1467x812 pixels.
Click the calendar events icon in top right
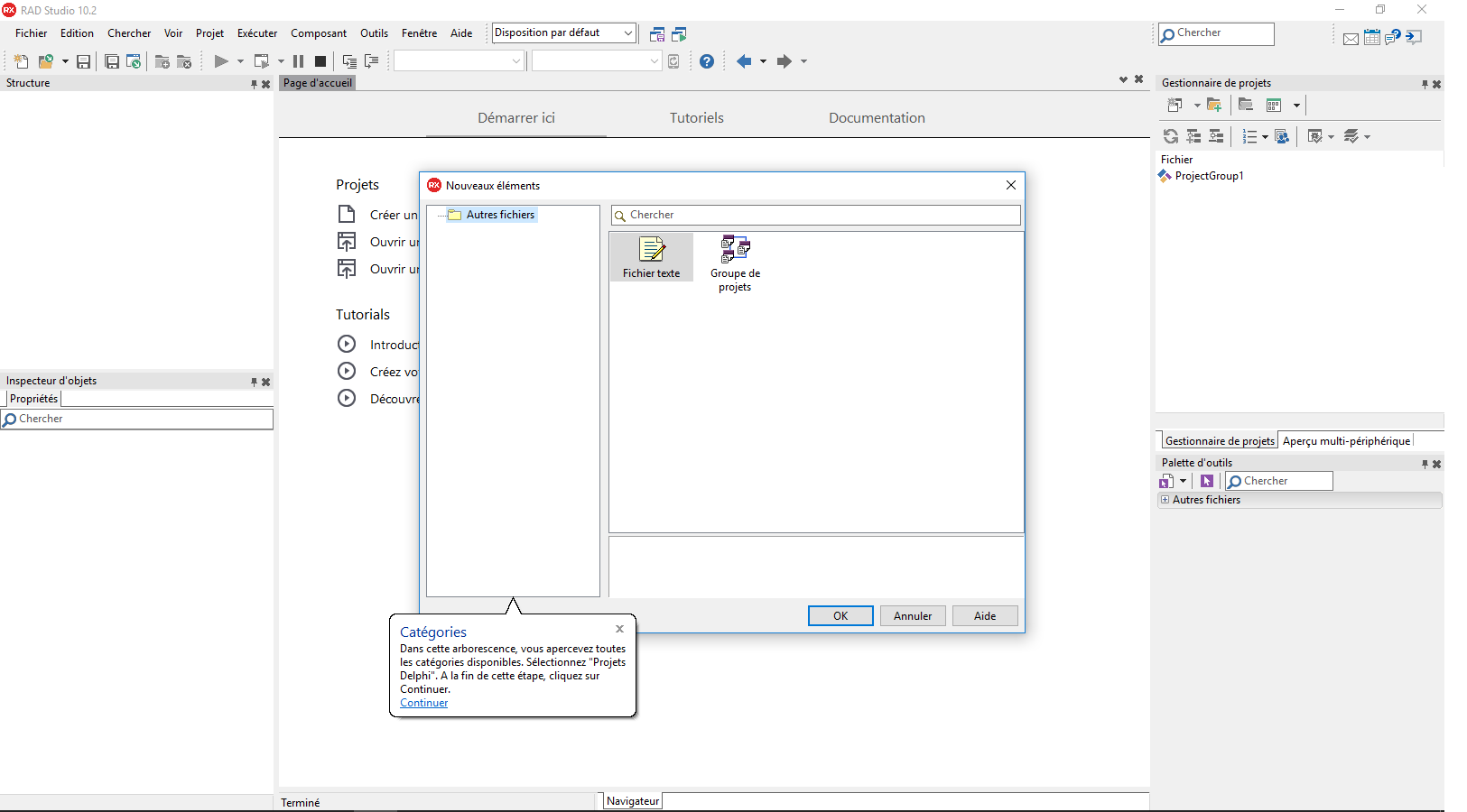[x=1372, y=37]
